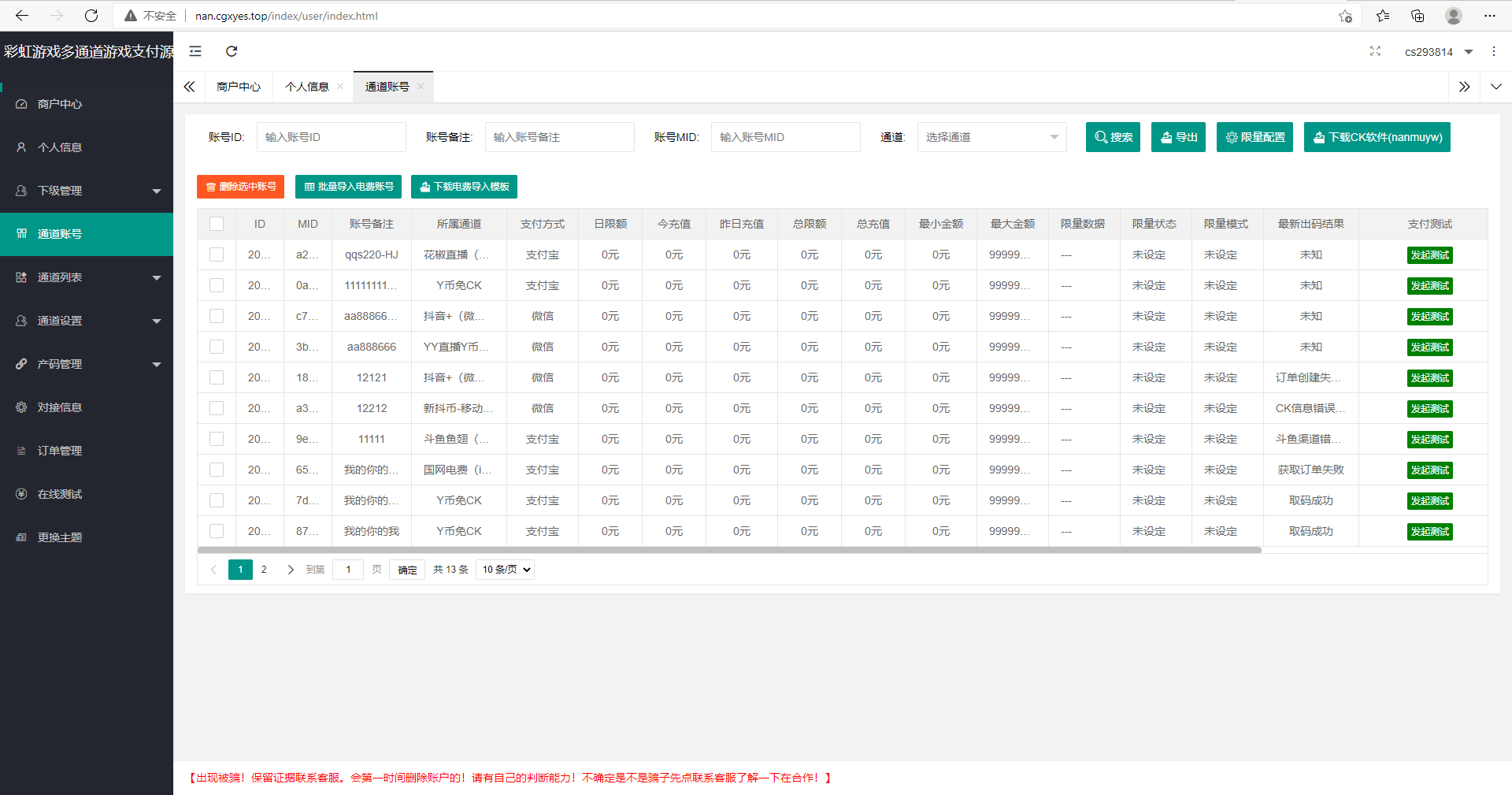Open the 选择通道 channel dropdown
1512x795 pixels.
click(x=991, y=137)
